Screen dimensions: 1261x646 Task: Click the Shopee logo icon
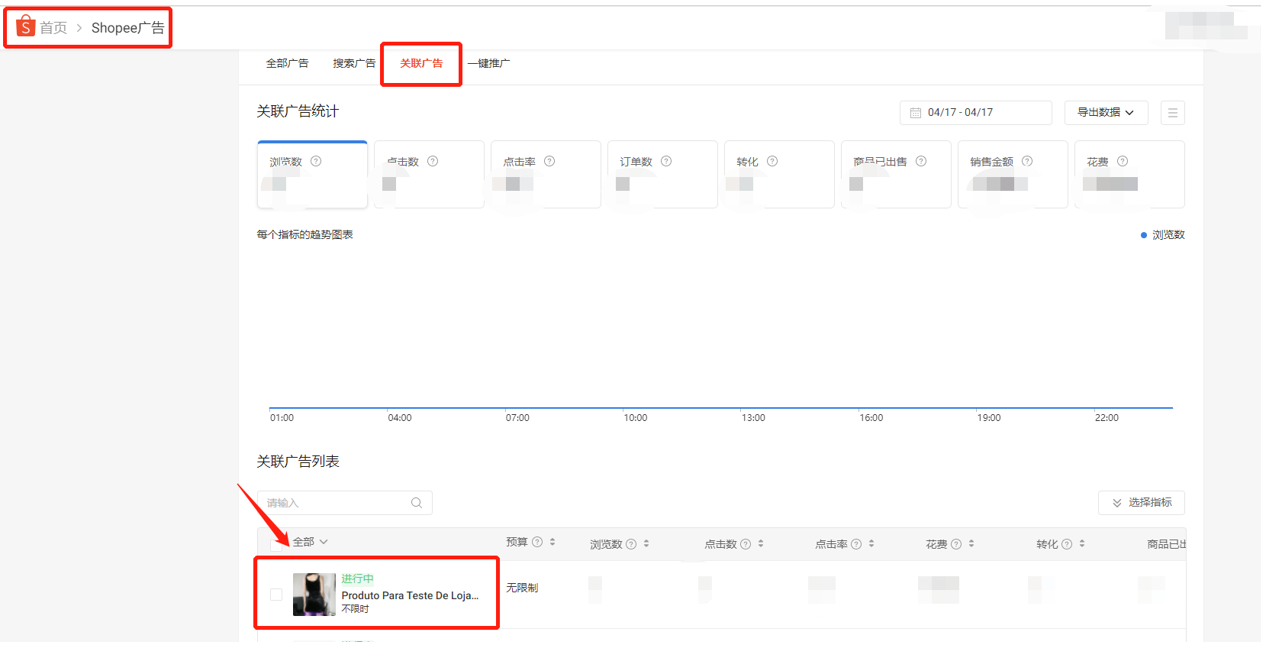(25, 27)
